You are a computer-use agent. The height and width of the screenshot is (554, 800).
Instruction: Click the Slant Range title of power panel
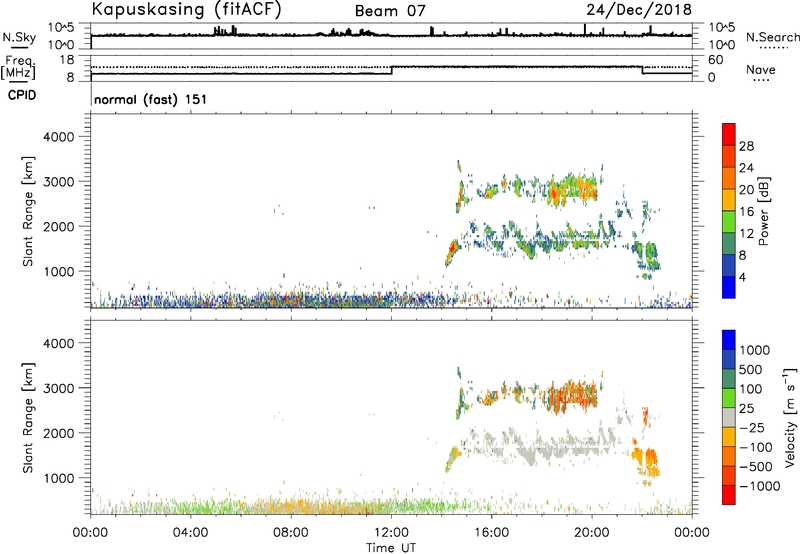28,211
